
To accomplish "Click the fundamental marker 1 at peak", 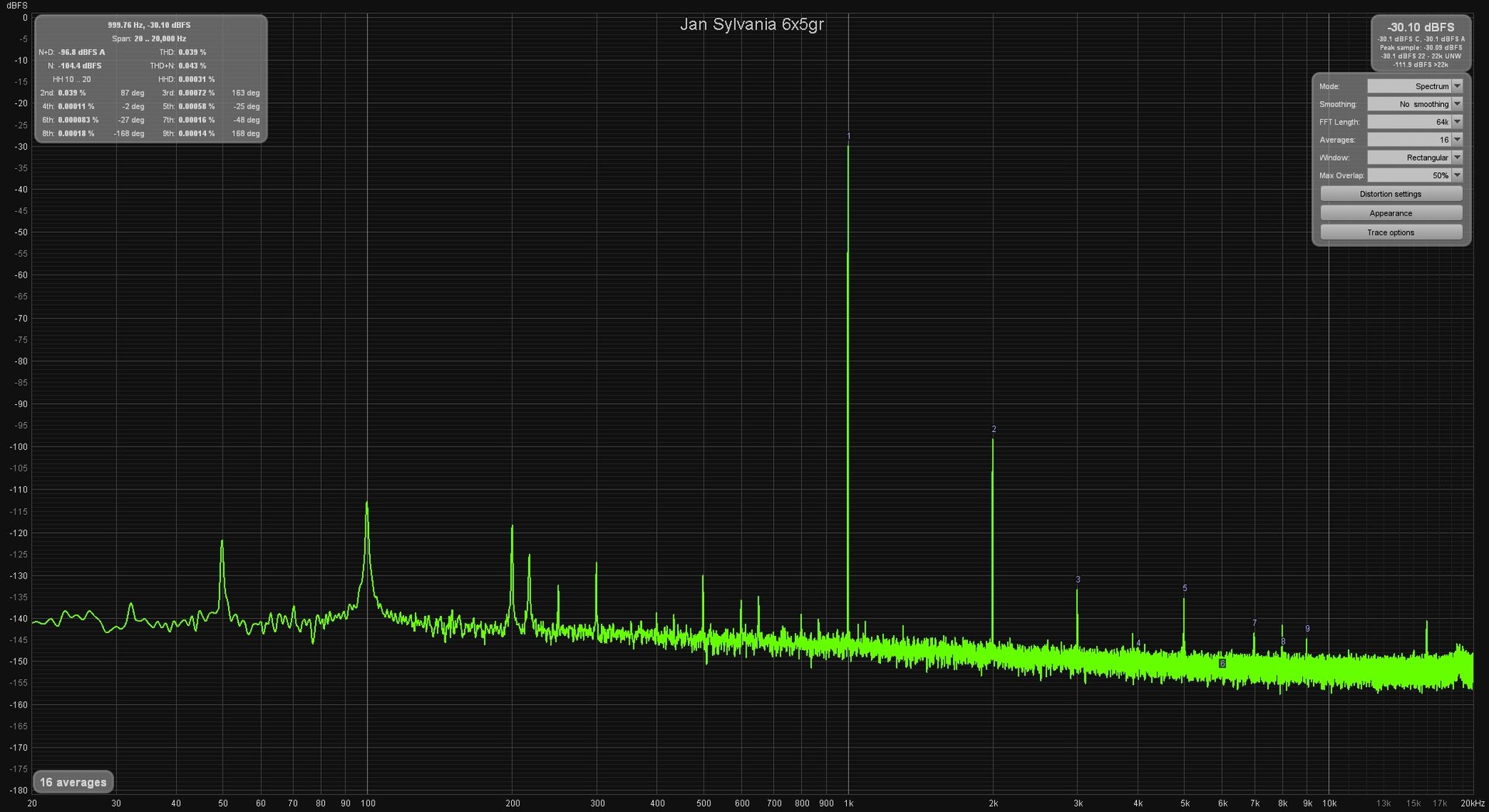I will tap(848, 136).
